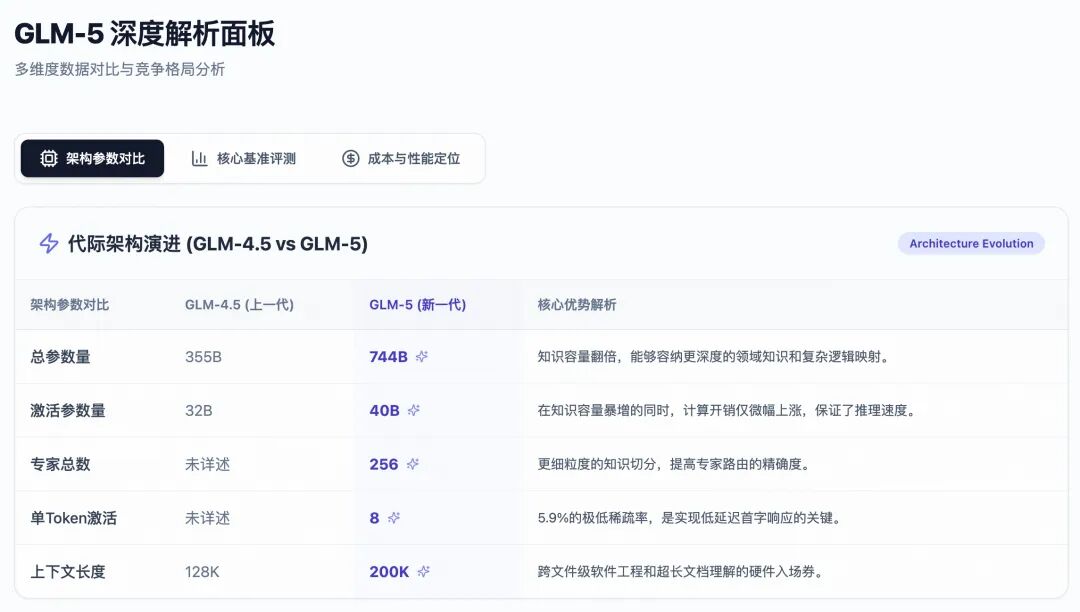
Task: Click the 32B value cell
Action: 198,410
